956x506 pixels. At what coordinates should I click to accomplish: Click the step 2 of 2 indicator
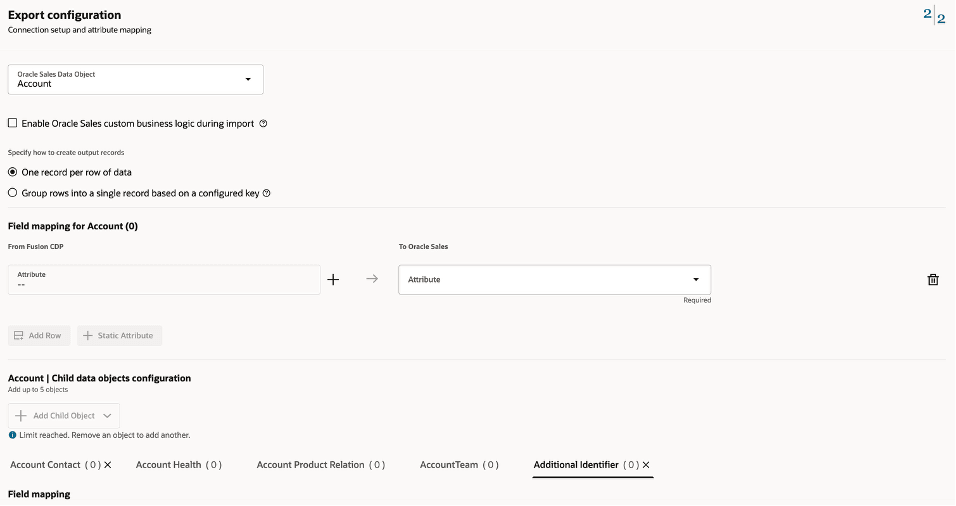point(934,16)
